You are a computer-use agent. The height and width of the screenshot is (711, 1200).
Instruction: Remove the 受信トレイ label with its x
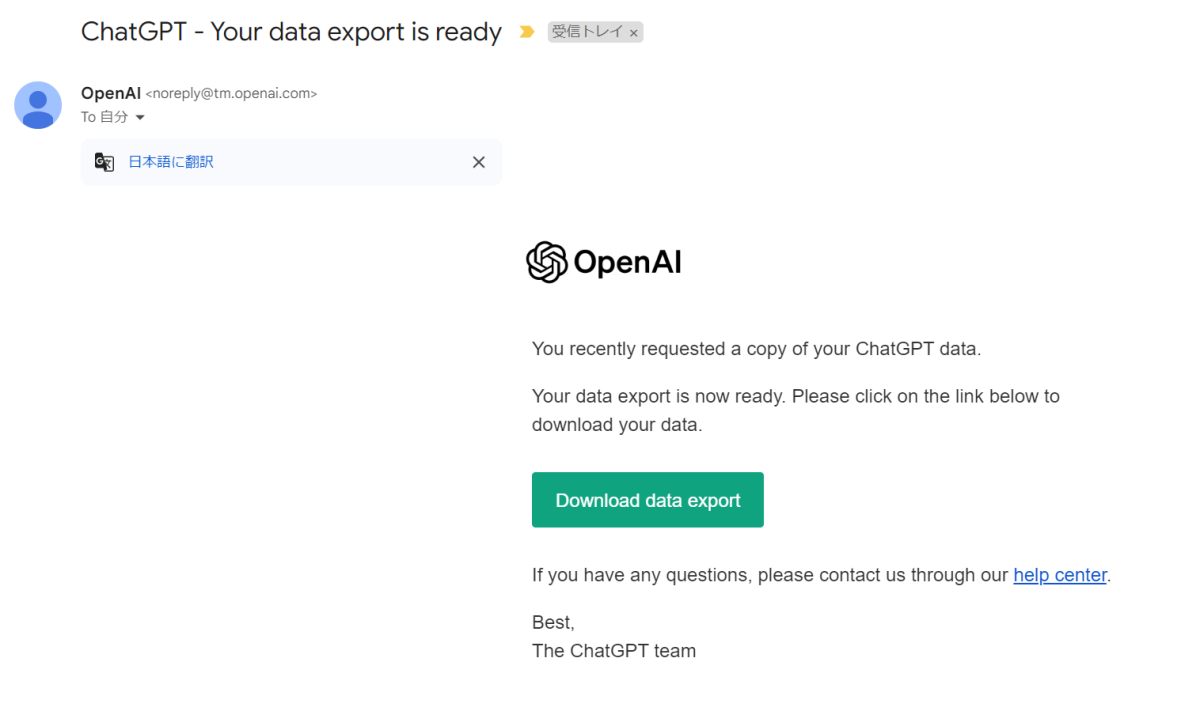(x=634, y=33)
